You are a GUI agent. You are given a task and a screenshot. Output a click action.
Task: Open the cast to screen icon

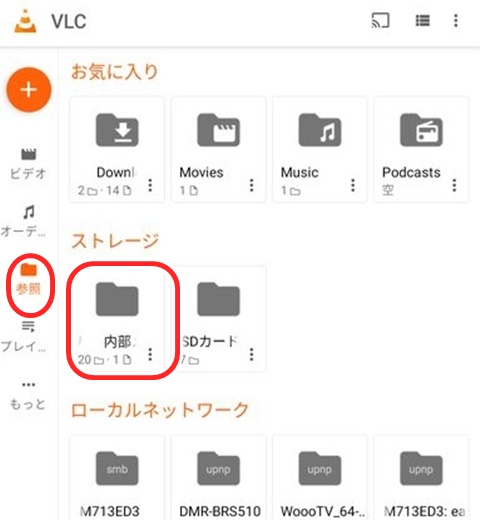[x=380, y=20]
